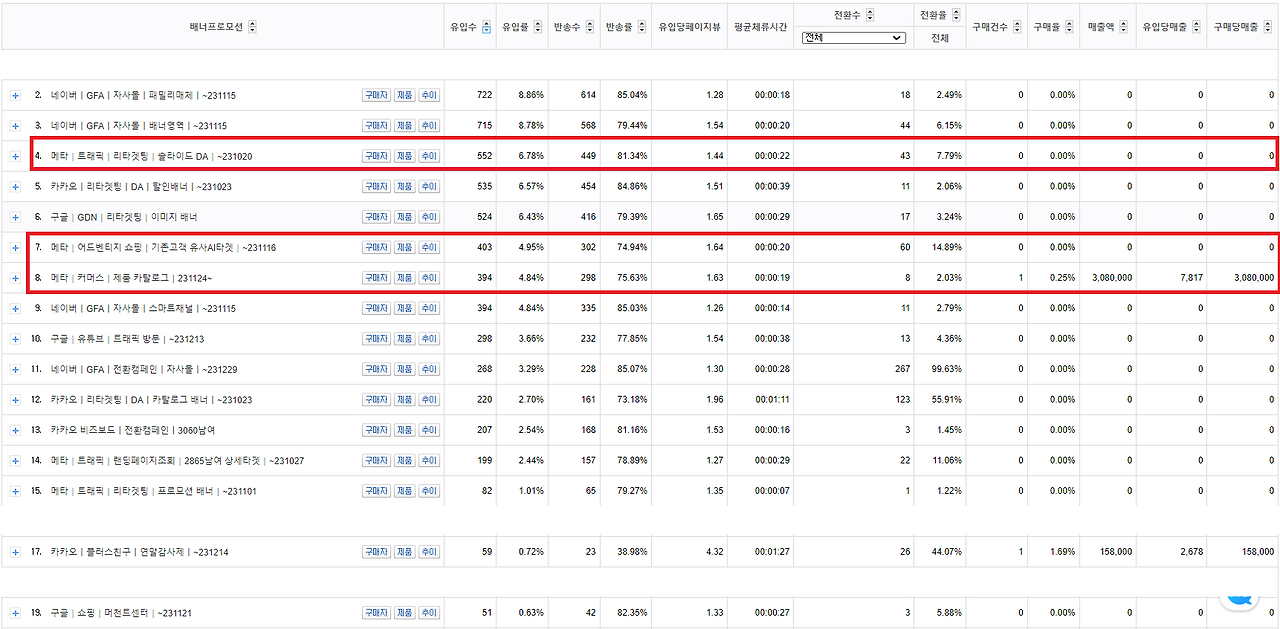Select promotion name 메타 | 커머스 | 제품 카탈로그
Screen dimensions: 1280x629
[132, 278]
